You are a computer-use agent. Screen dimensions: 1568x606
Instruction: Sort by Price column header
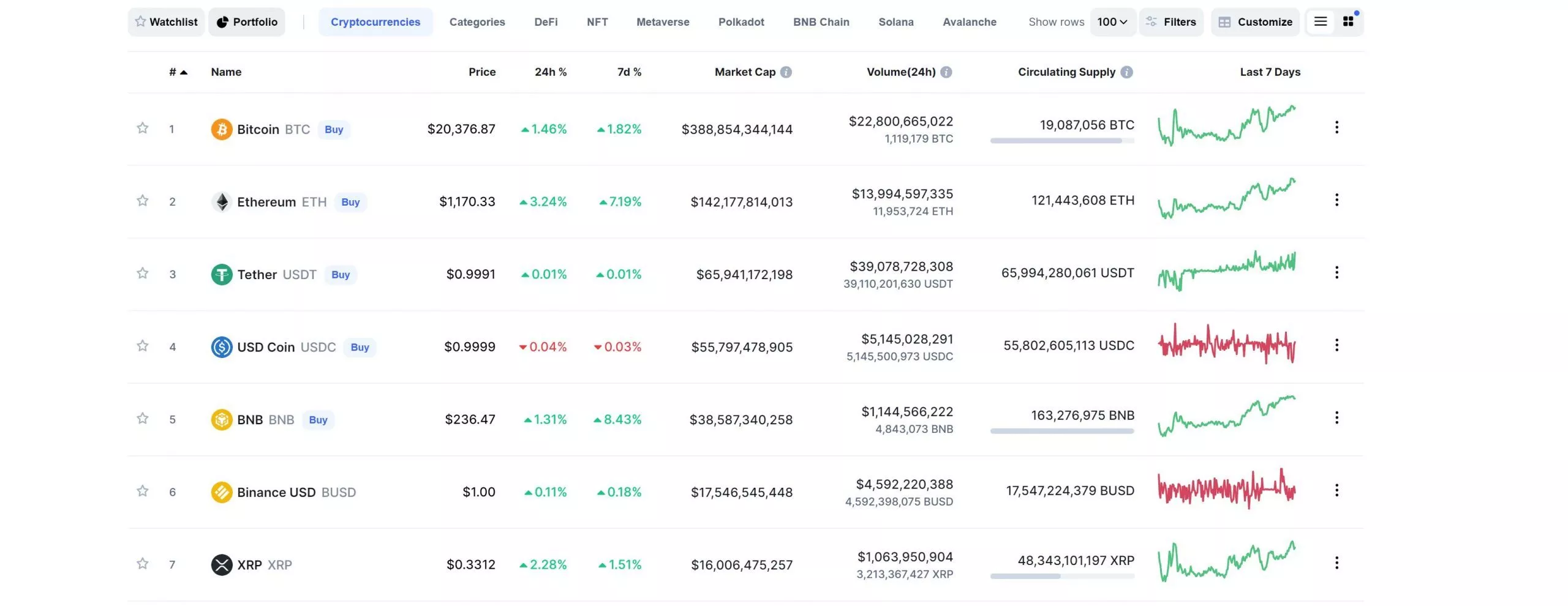pyautogui.click(x=482, y=72)
